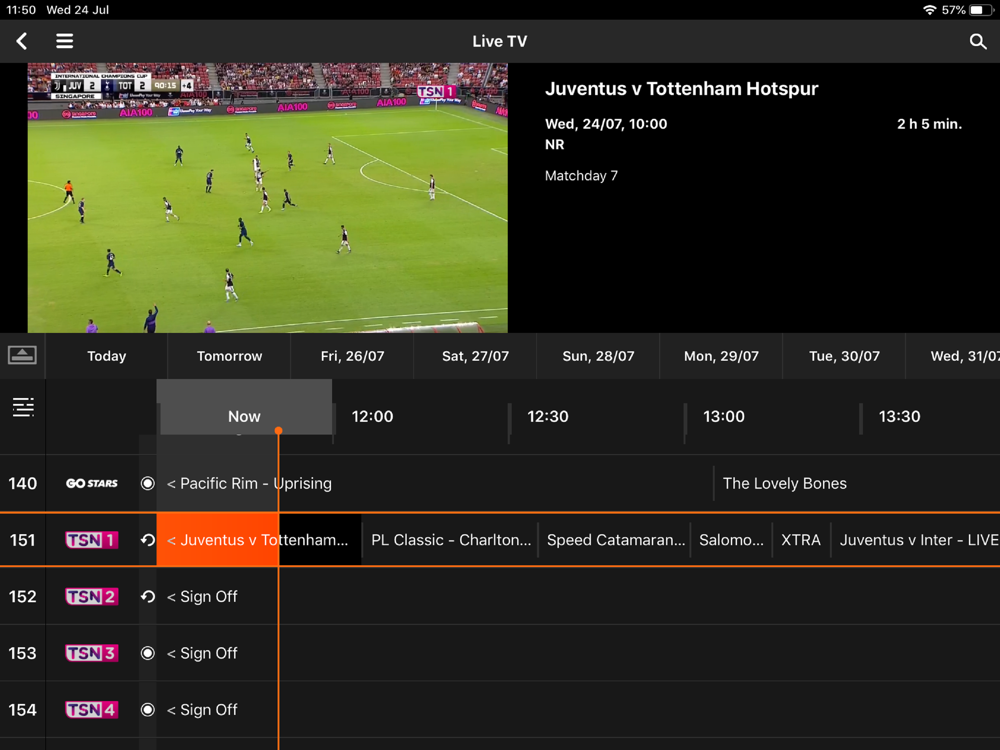The image size is (1000, 750).
Task: Select the TSN 1 channel logo
Action: (92, 540)
